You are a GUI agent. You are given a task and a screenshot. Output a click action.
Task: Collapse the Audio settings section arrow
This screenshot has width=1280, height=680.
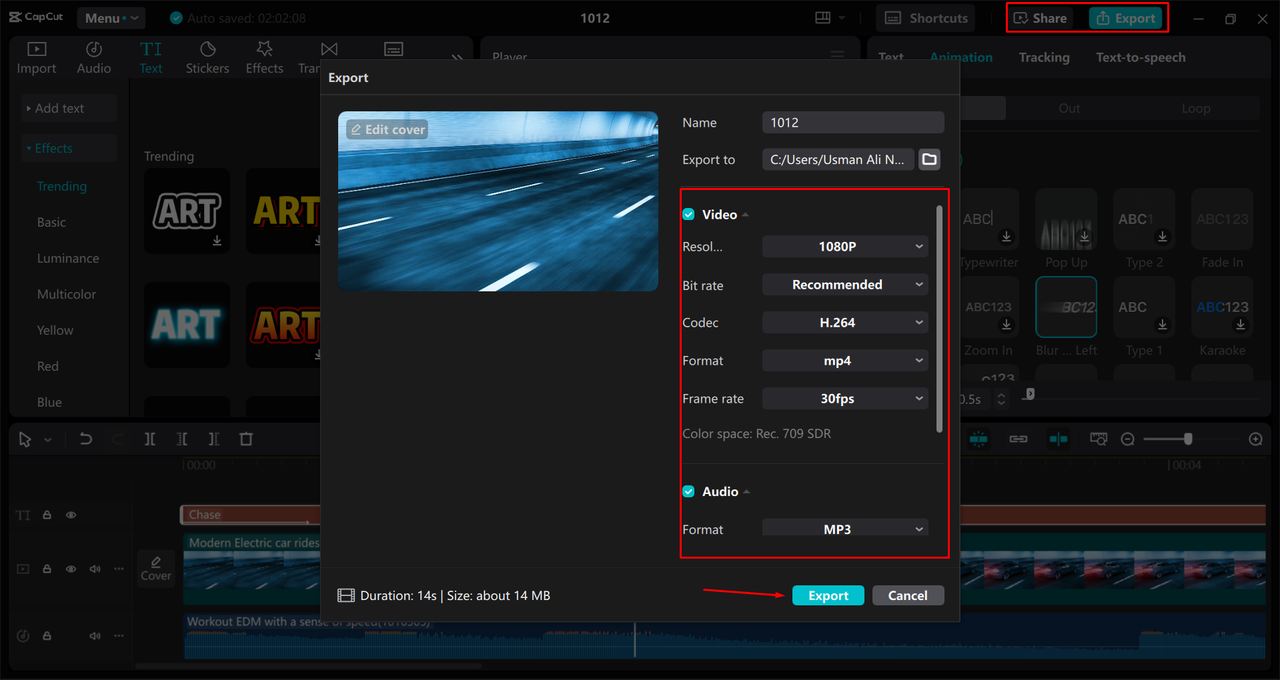coord(746,492)
